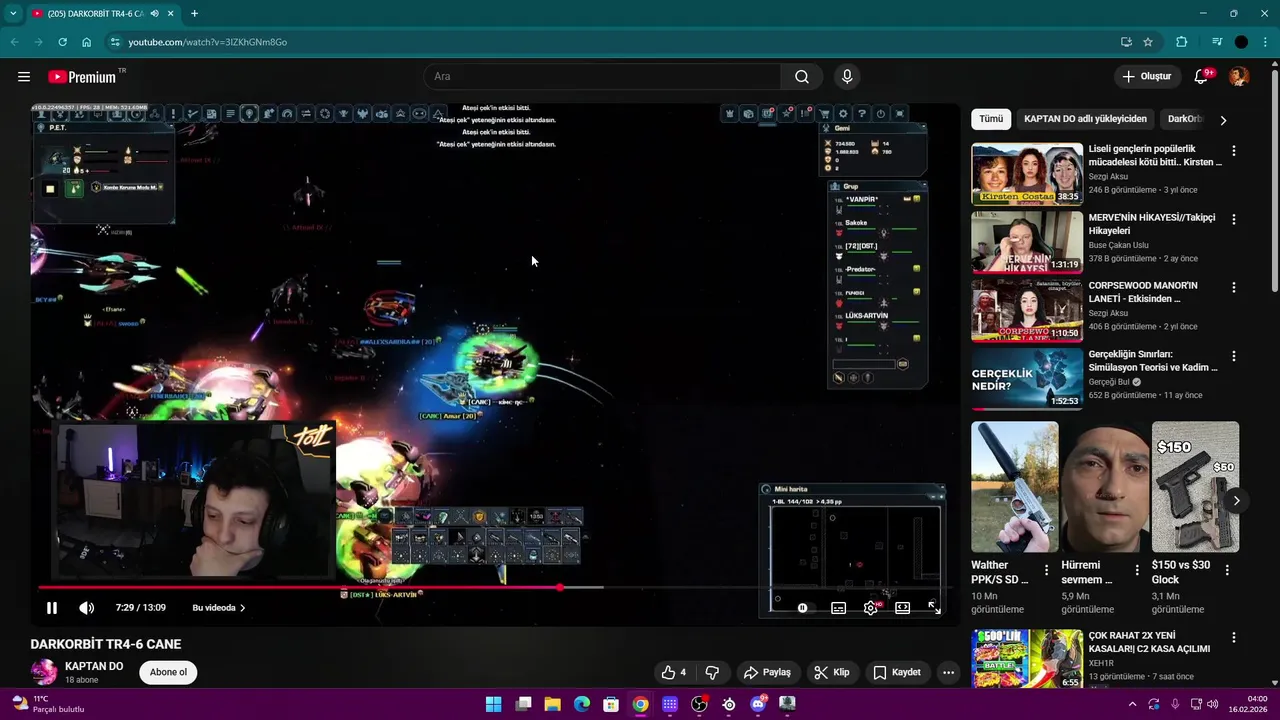This screenshot has height=720, width=1280.
Task: Open Windows Start menu
Action: [494, 704]
